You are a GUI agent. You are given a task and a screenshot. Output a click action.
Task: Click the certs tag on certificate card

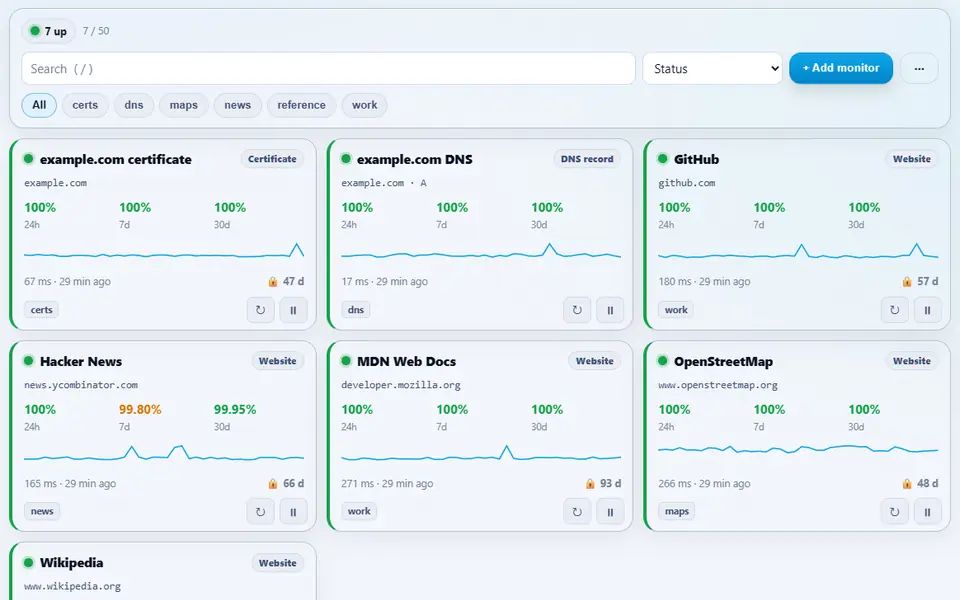click(42, 310)
